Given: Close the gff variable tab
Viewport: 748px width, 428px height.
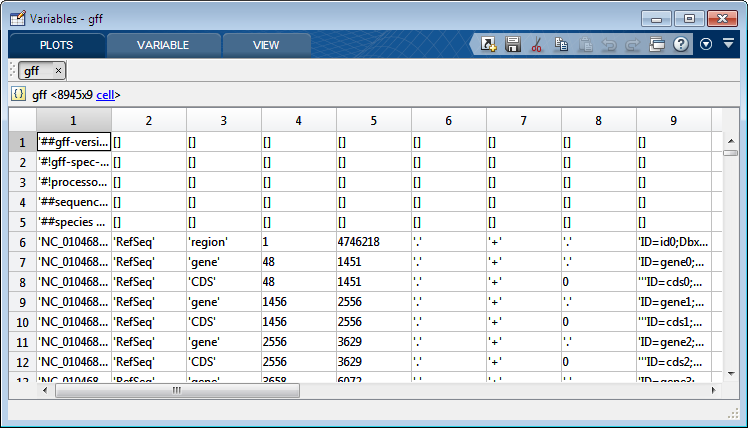Looking at the screenshot, I should (x=58, y=71).
